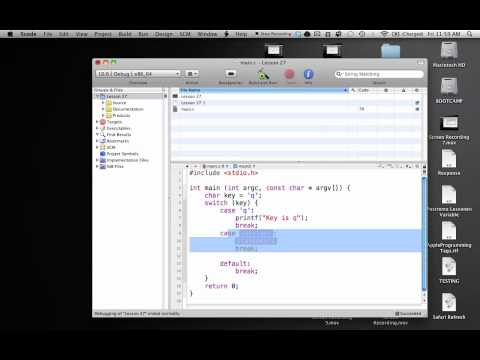Click the Spotlight search icon in menu bar
The width and height of the screenshot is (480, 360).
469,34
